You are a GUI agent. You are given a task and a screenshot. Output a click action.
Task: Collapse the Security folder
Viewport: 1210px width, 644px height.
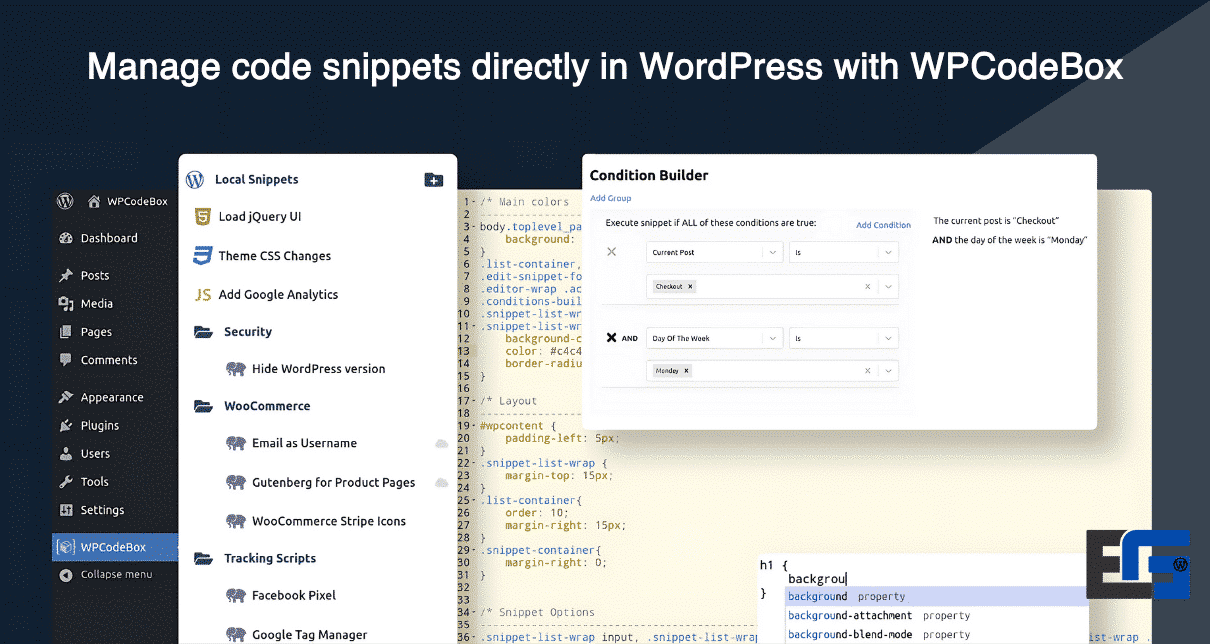[204, 332]
